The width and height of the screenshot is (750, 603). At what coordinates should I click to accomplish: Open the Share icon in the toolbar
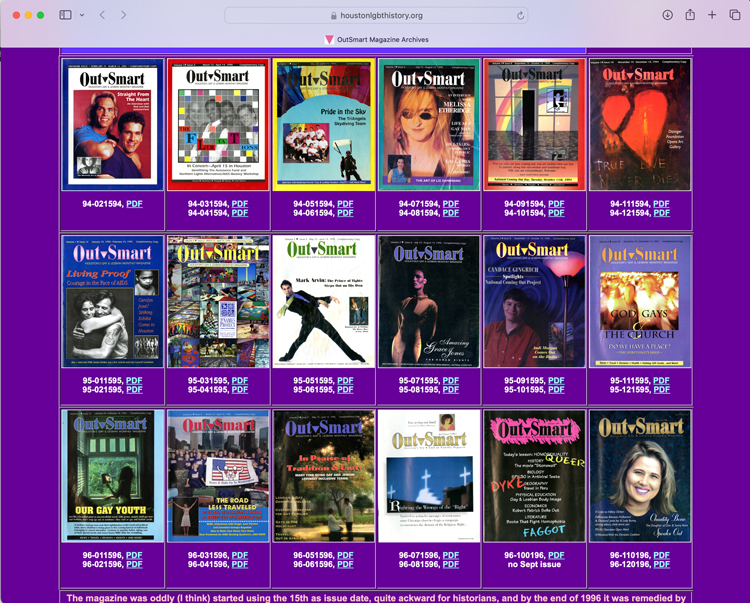(x=690, y=15)
